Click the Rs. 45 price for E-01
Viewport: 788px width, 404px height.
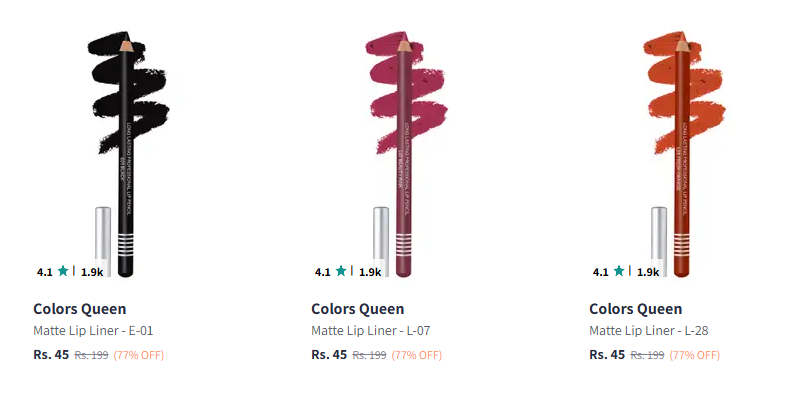(51, 354)
